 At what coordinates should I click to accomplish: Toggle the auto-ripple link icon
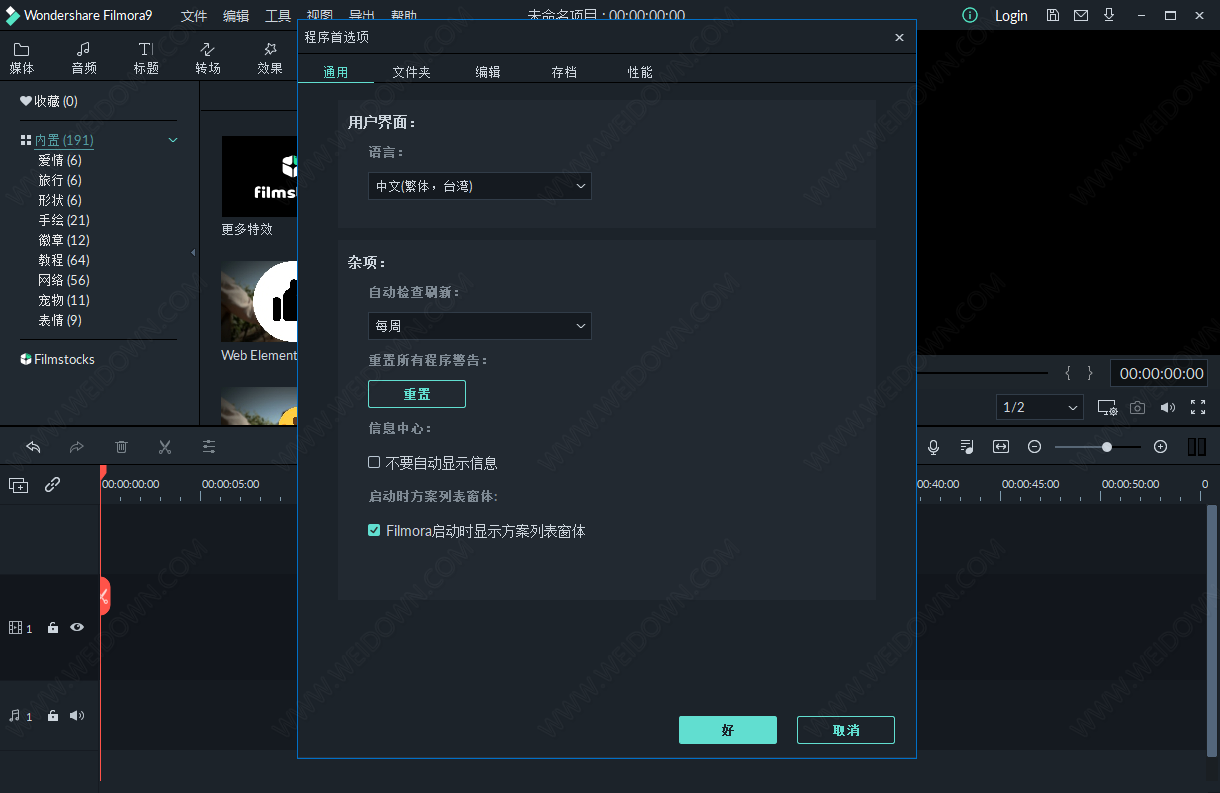pos(53,485)
